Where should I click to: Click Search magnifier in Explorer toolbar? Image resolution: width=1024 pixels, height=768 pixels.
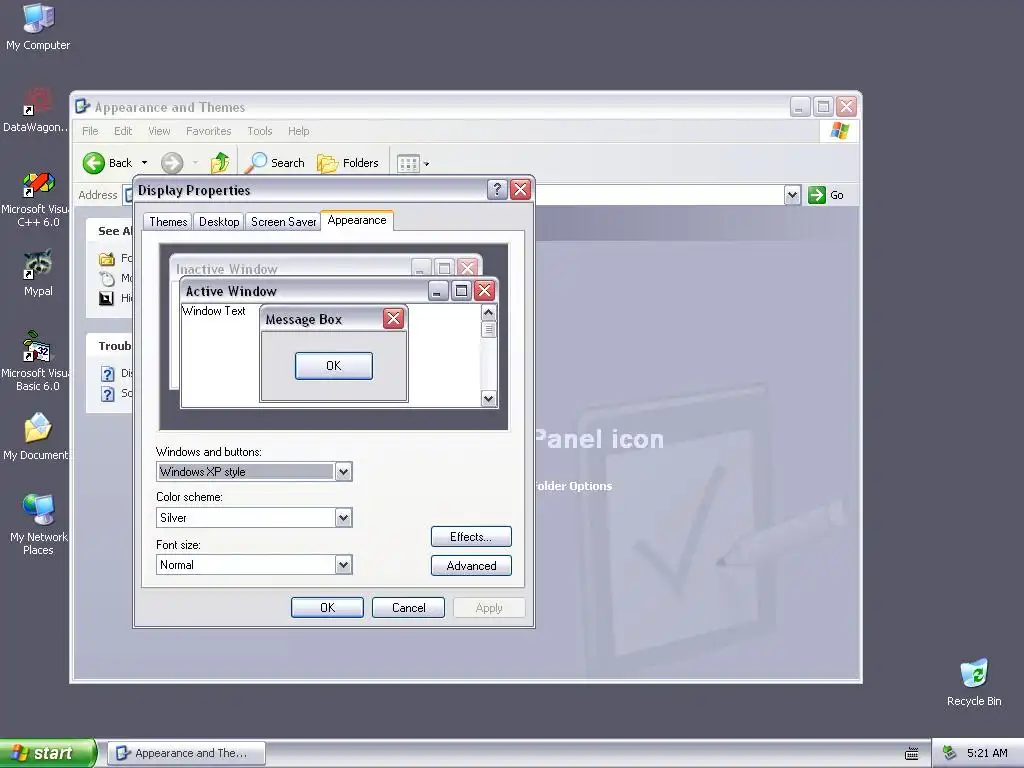274,163
